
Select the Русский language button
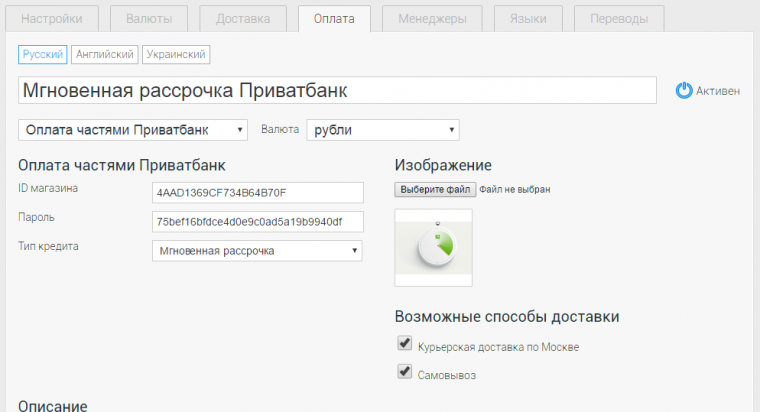(43, 55)
